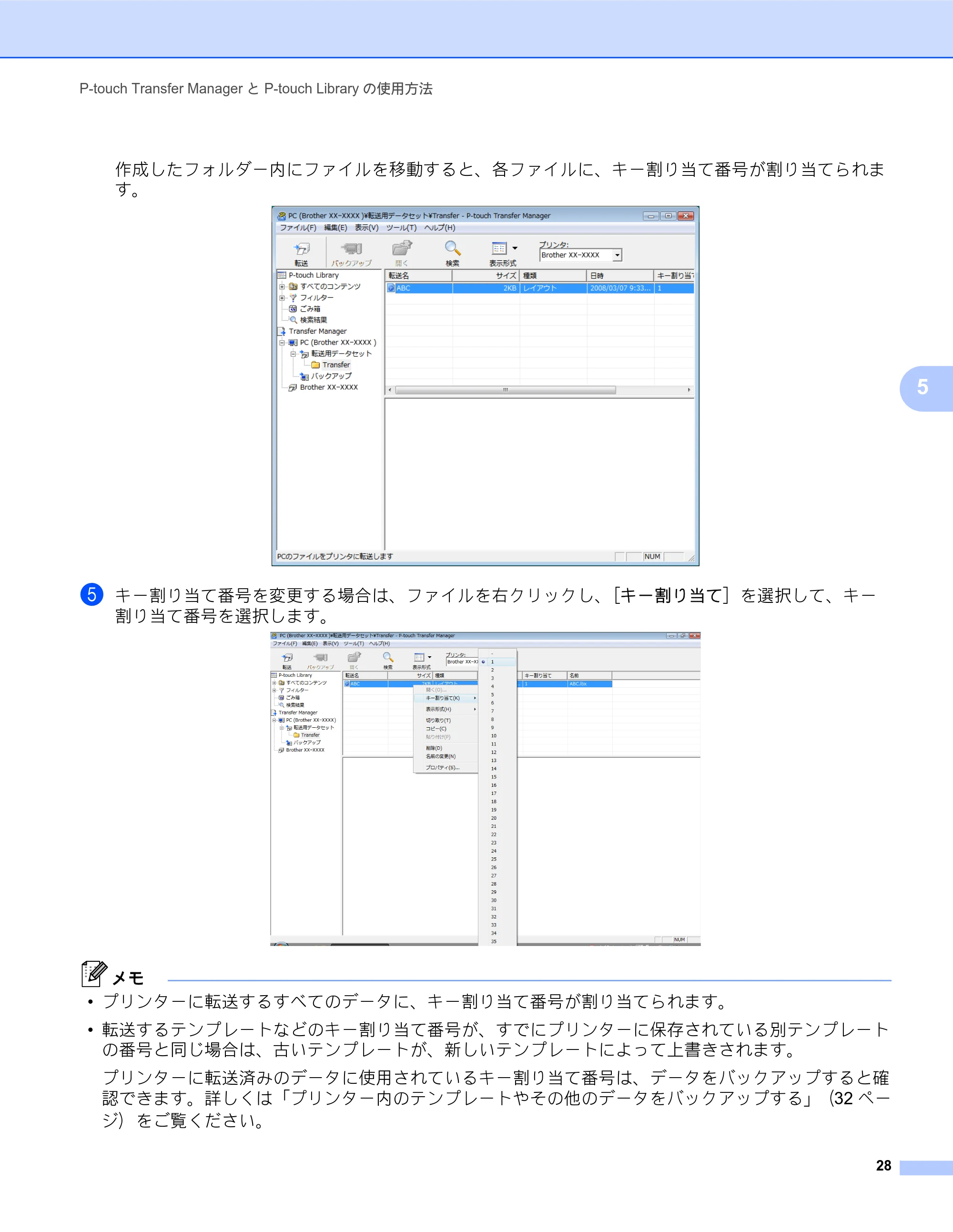Click the 表示形式 view icon in the lower screenshot
Screen dimensions: 953x1232
coord(419,657)
